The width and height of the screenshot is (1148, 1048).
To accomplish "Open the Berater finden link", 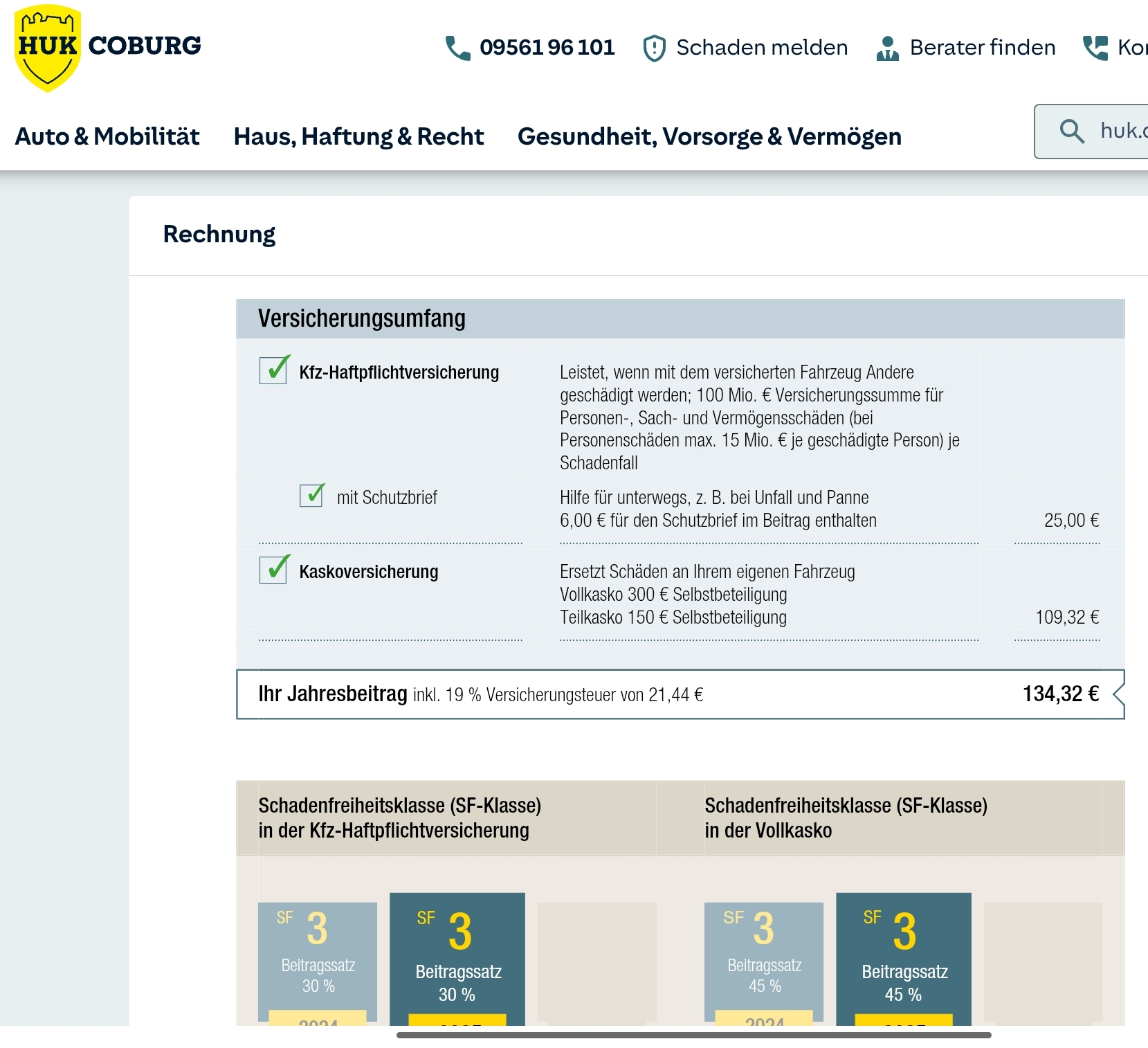I will click(982, 48).
